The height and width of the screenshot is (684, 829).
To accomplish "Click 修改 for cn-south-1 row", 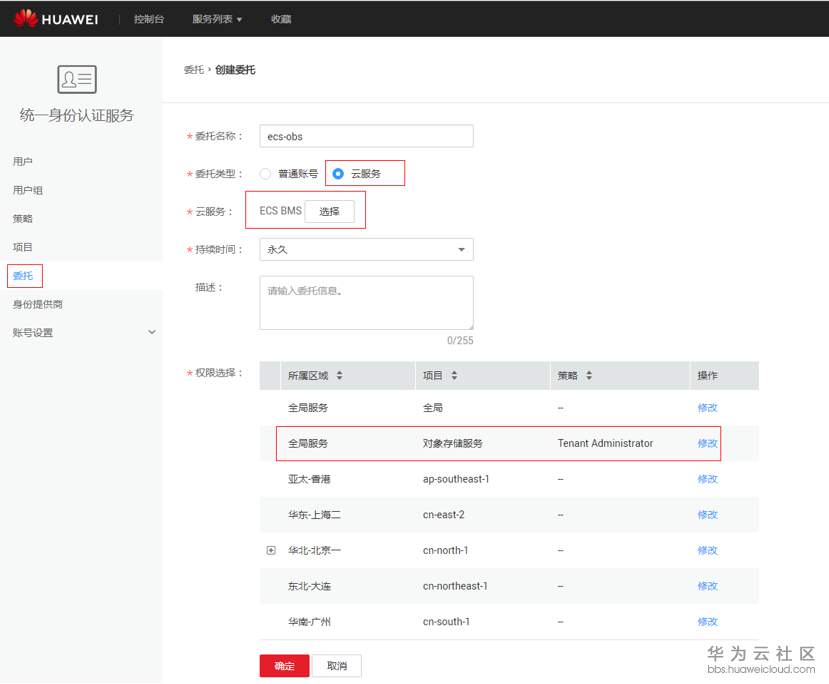I will 707,622.
